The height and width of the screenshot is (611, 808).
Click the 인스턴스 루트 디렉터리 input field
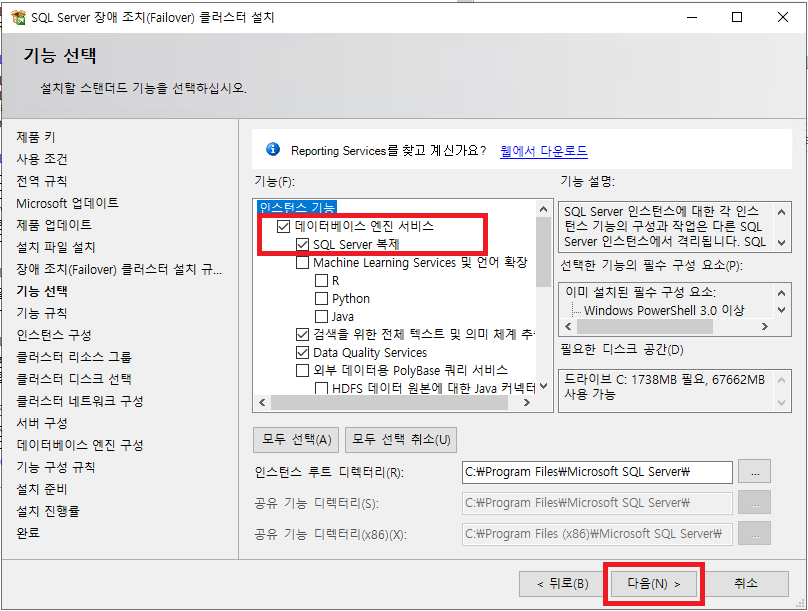597,472
